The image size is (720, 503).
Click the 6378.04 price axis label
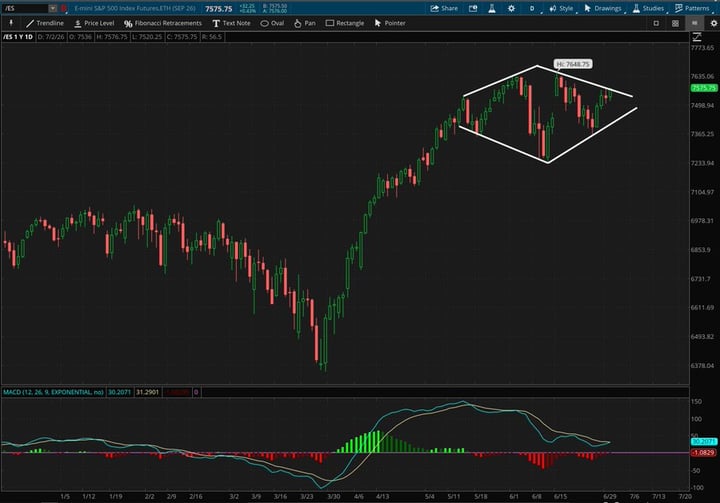(703, 366)
